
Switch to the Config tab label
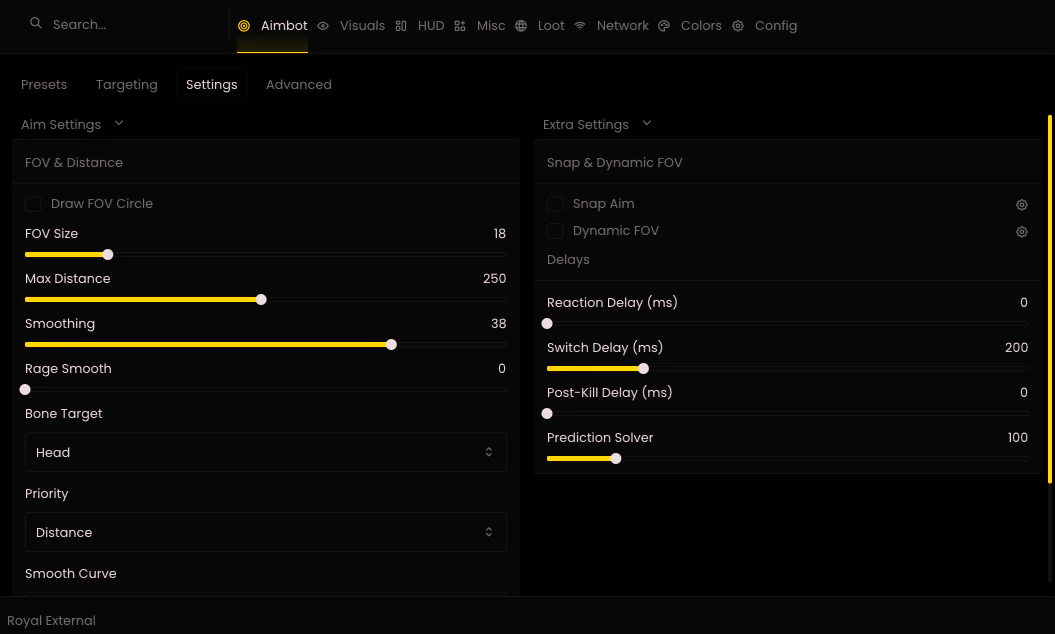pos(776,26)
